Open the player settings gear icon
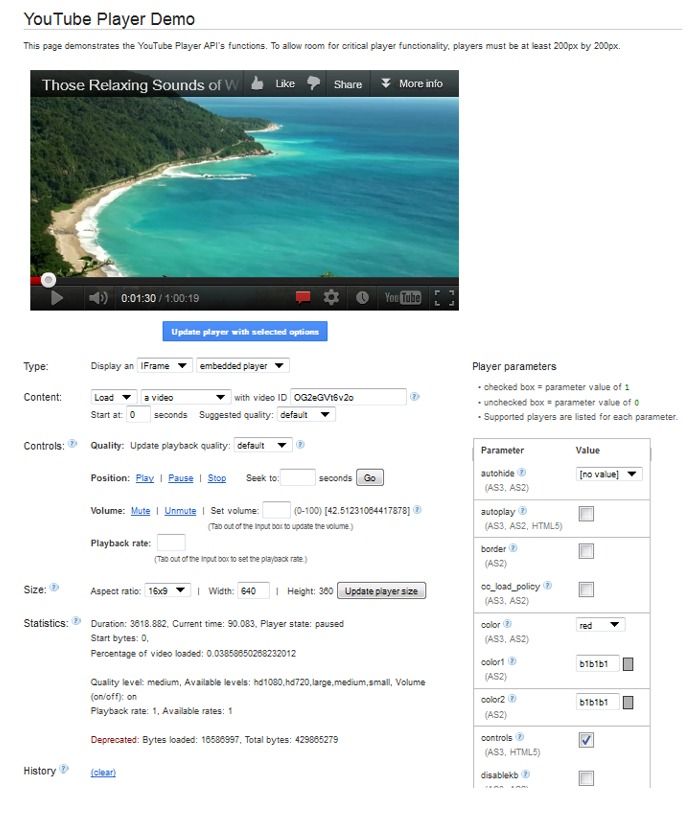 tap(331, 298)
